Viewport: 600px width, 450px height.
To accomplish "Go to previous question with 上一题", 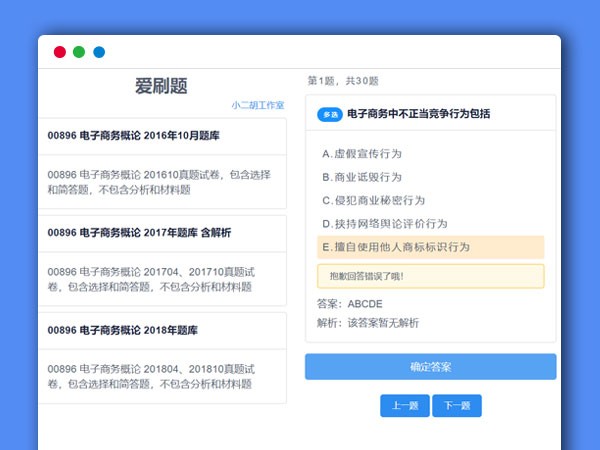I will coord(405,406).
